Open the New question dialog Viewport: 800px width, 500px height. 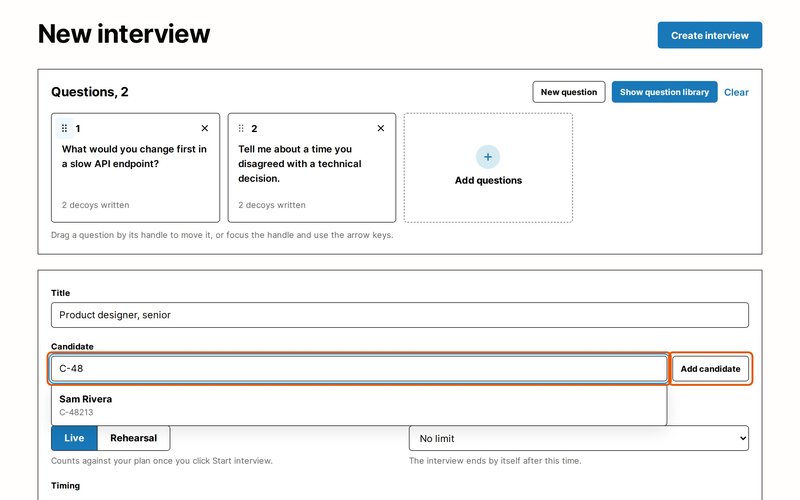pos(569,92)
